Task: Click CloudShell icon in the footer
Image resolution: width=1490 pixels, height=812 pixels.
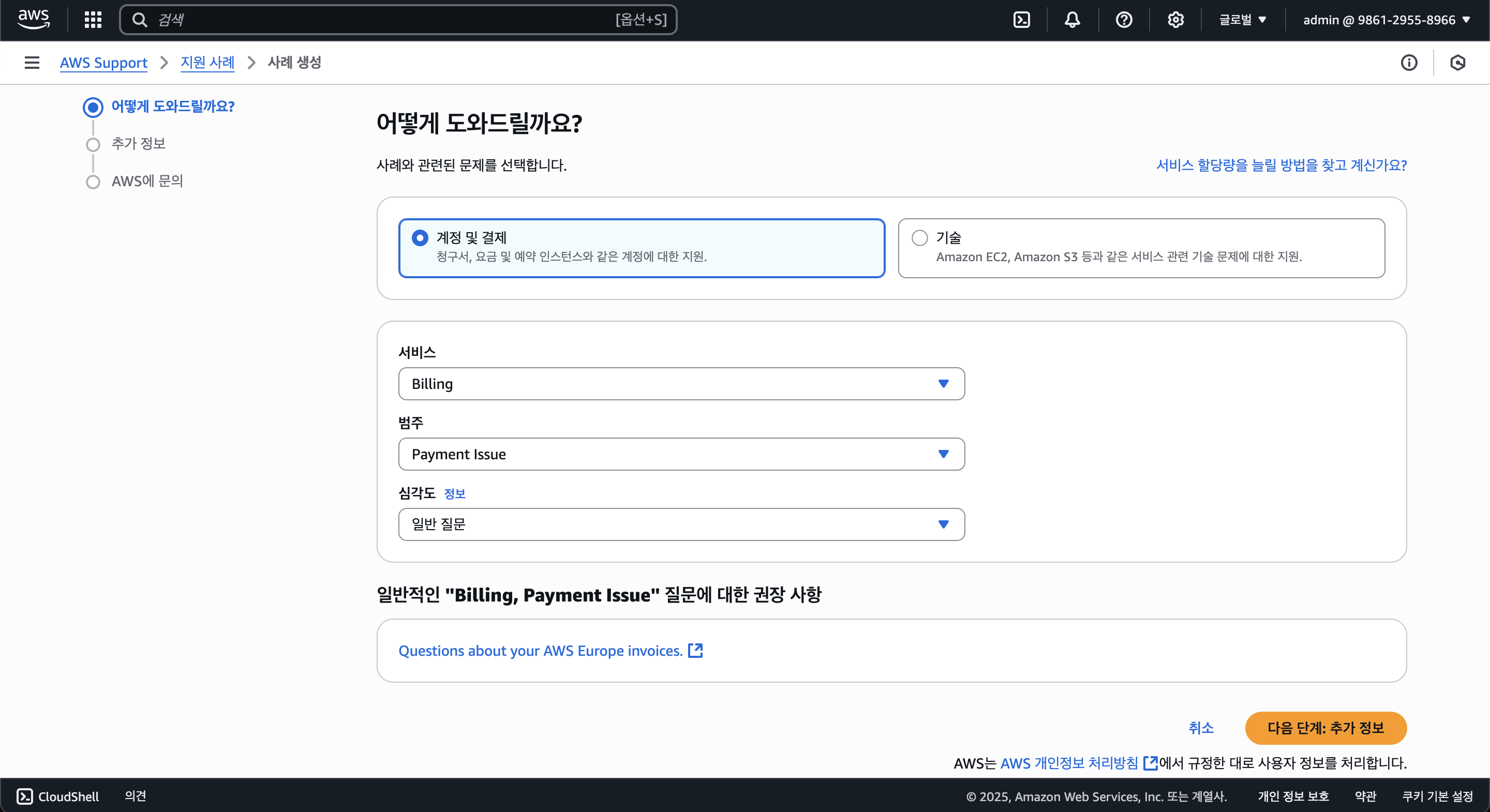Action: click(25, 796)
